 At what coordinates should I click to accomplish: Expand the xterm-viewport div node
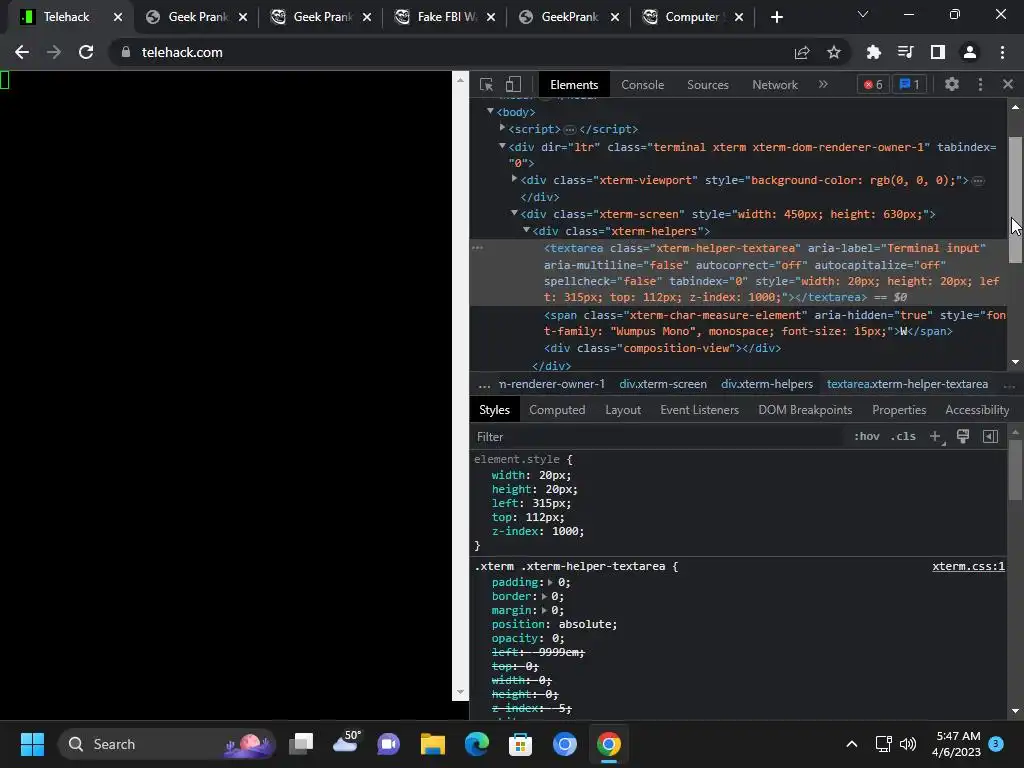(x=515, y=178)
